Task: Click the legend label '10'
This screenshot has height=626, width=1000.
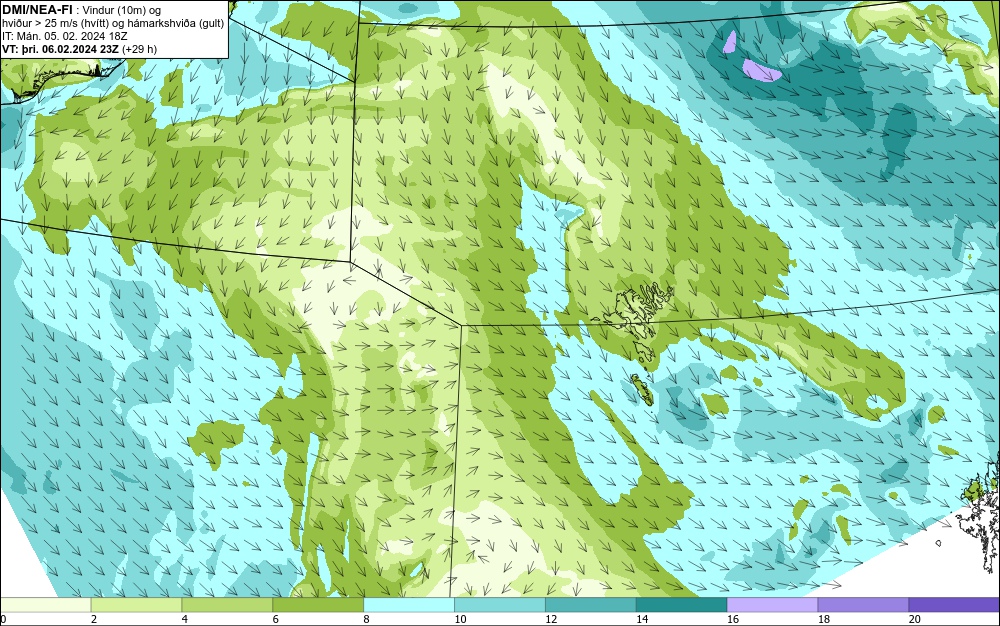Action: coord(460,619)
